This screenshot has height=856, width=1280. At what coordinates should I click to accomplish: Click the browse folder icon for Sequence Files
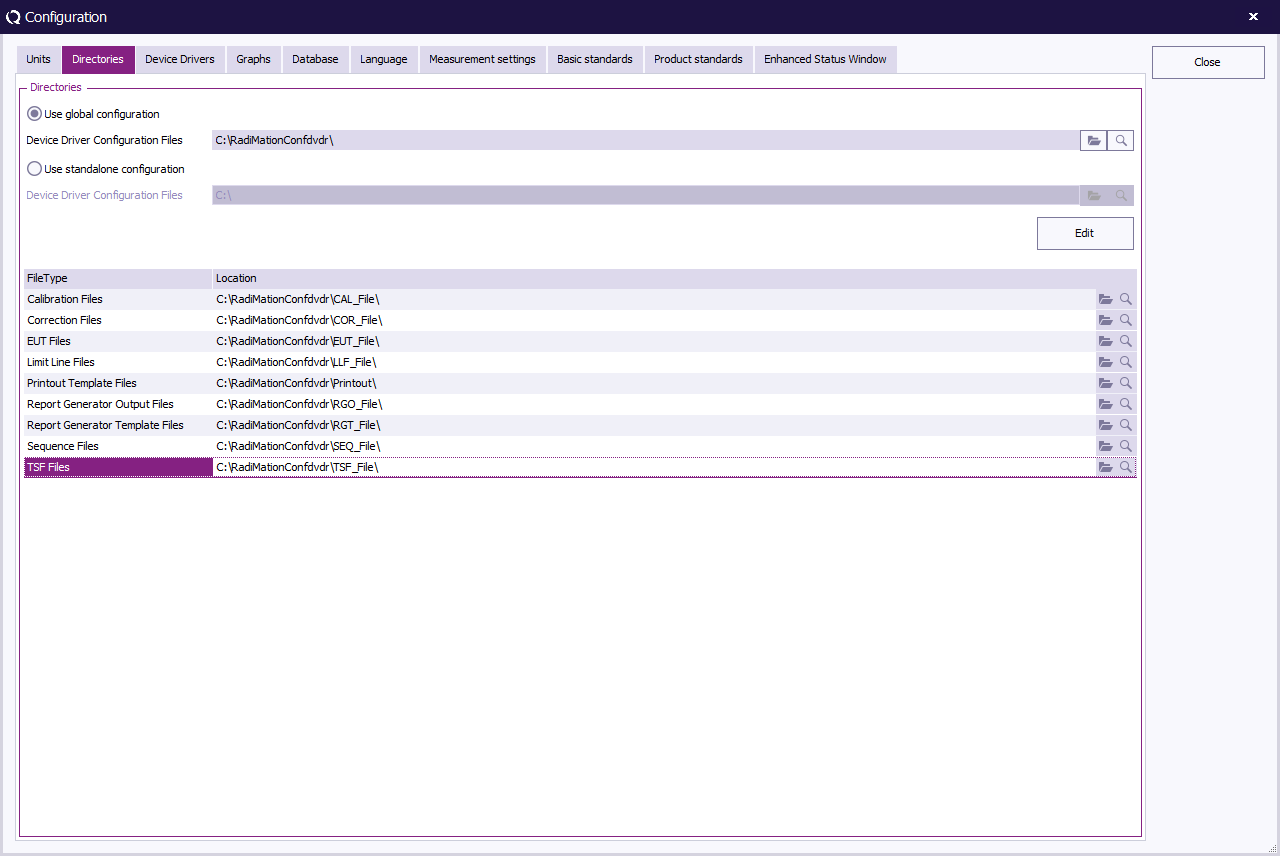coord(1106,446)
